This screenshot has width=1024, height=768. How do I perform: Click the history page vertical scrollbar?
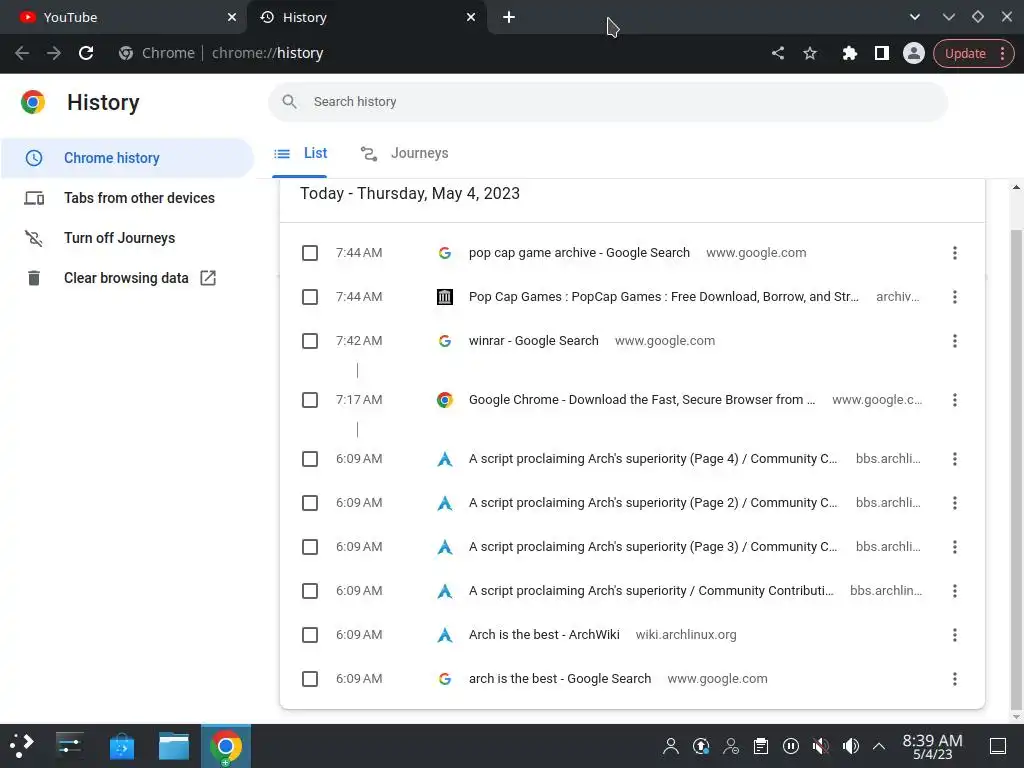1016,469
